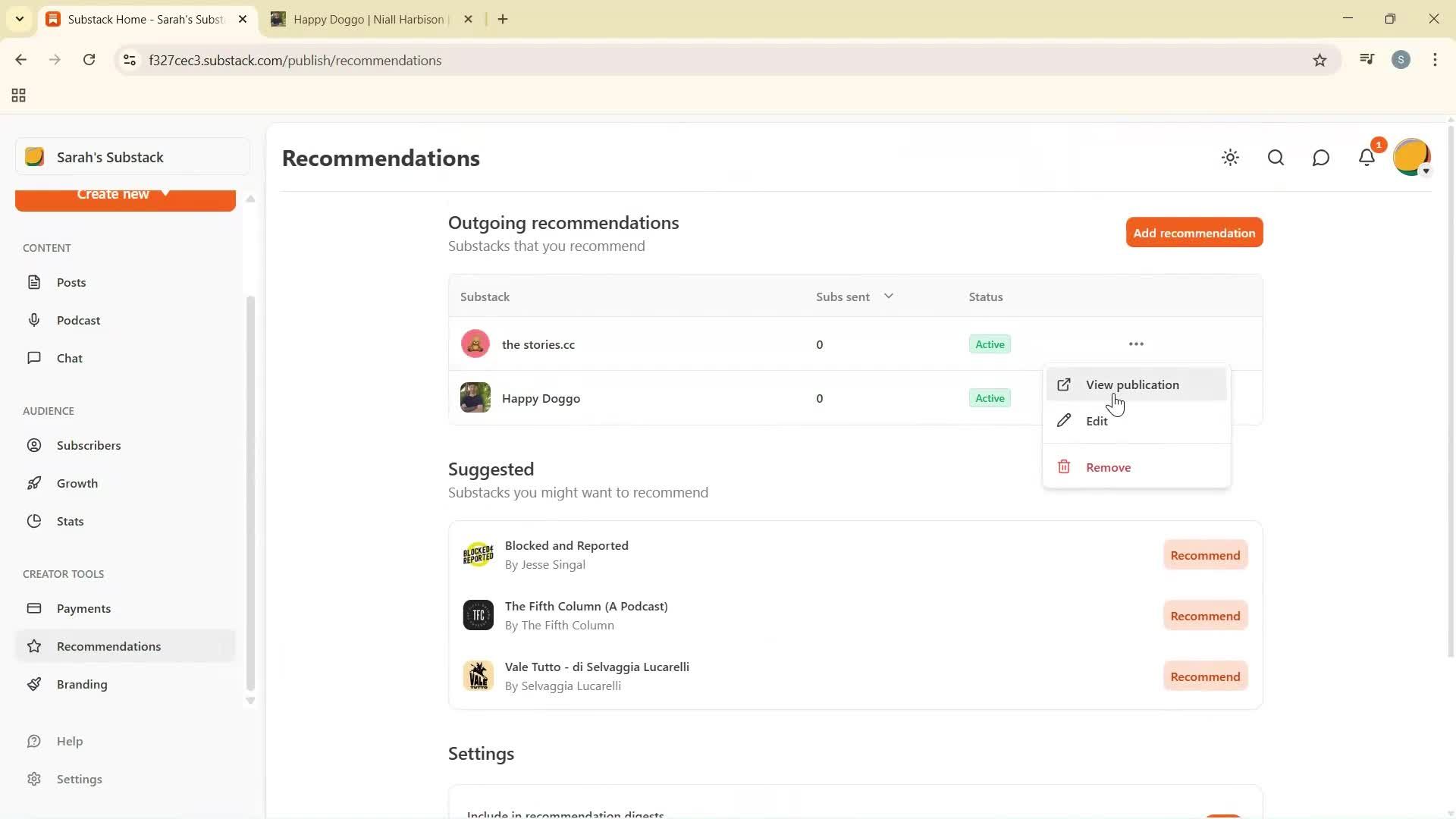Open the search icon in the top bar
This screenshot has width=1456, height=819.
point(1276,158)
